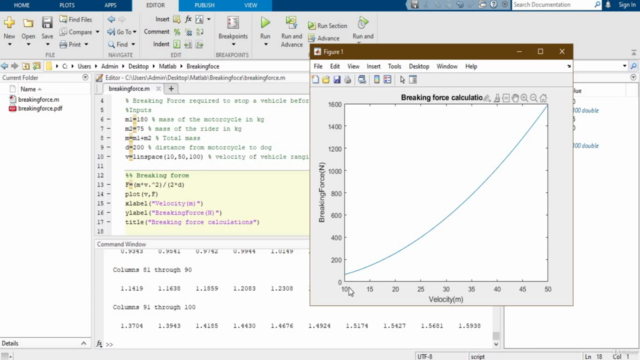The image size is (640, 360).
Task: Switch to the HOME ribbon tab
Action: (x=22, y=5)
